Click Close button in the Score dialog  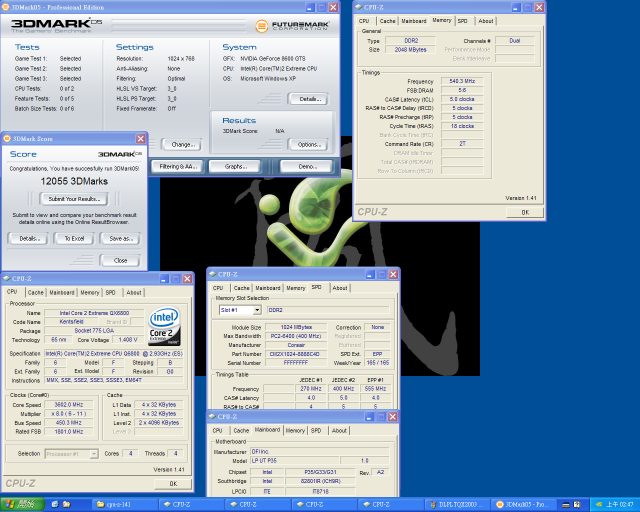click(120, 260)
